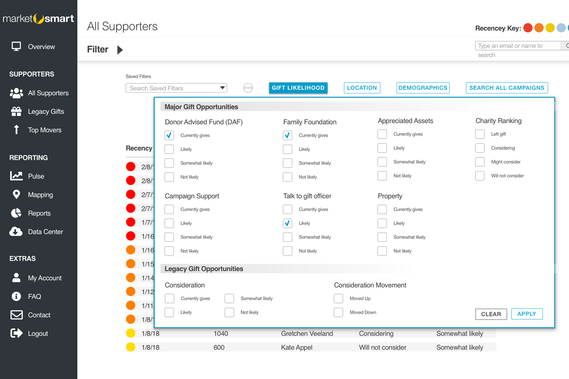Click the Clear button
Image resolution: width=569 pixels, height=379 pixels.
(x=491, y=314)
